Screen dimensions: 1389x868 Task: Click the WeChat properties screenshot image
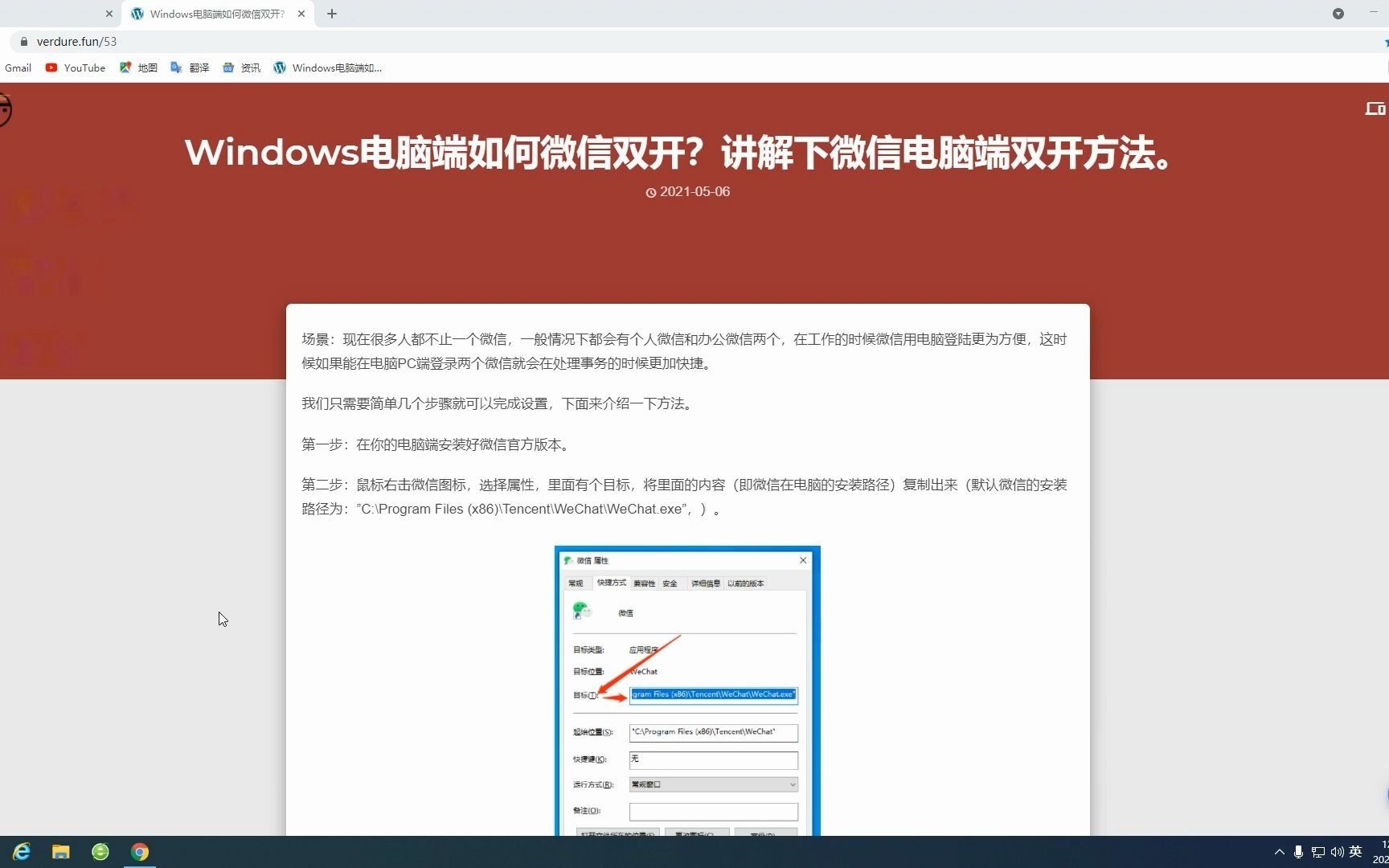point(687,691)
